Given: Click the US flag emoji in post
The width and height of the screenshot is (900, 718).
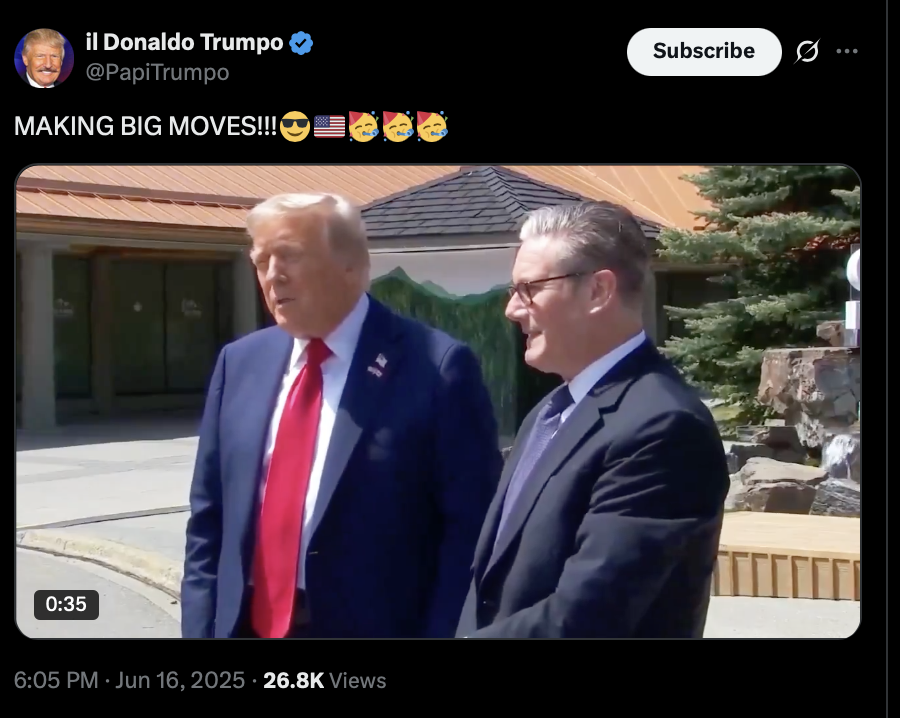Looking at the screenshot, I should pos(329,126).
